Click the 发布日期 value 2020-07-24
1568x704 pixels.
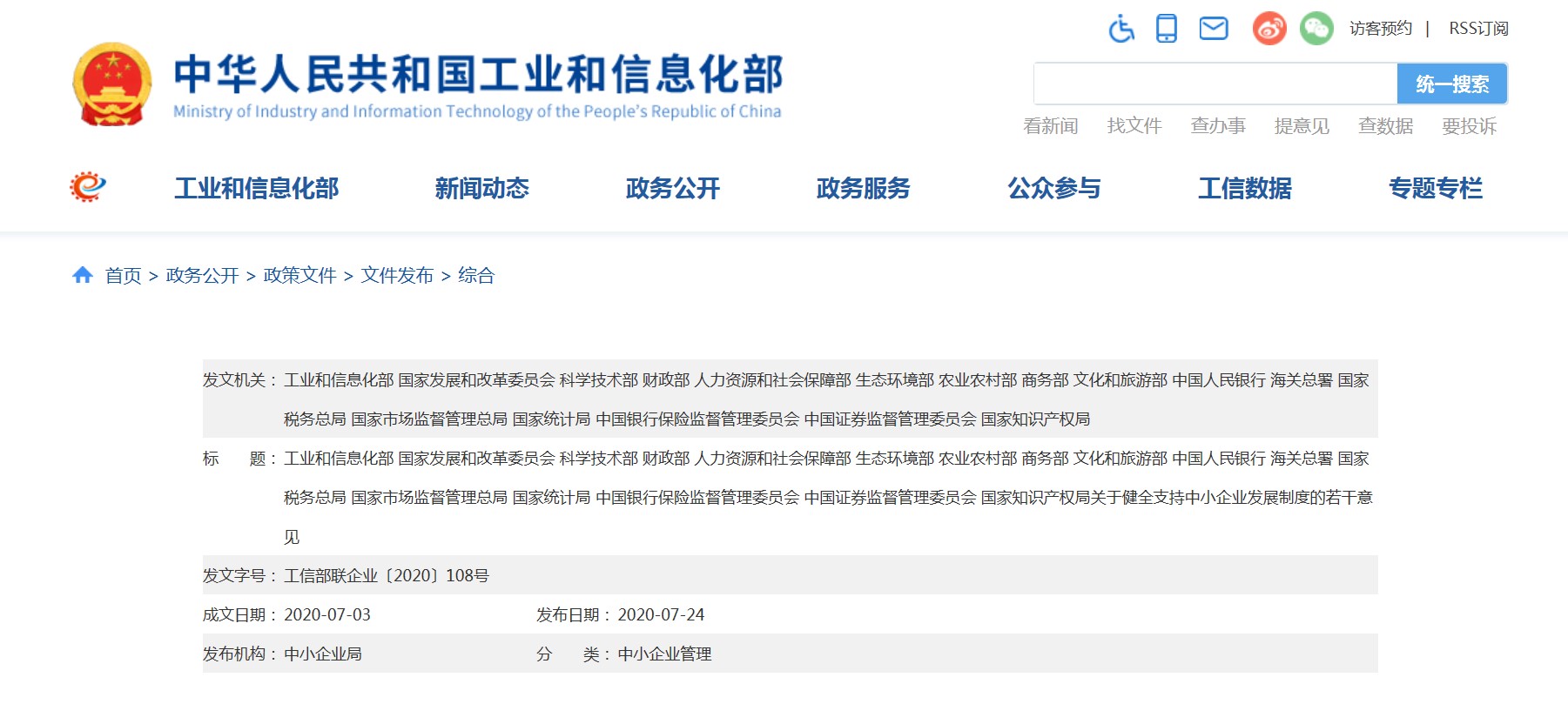point(661,615)
